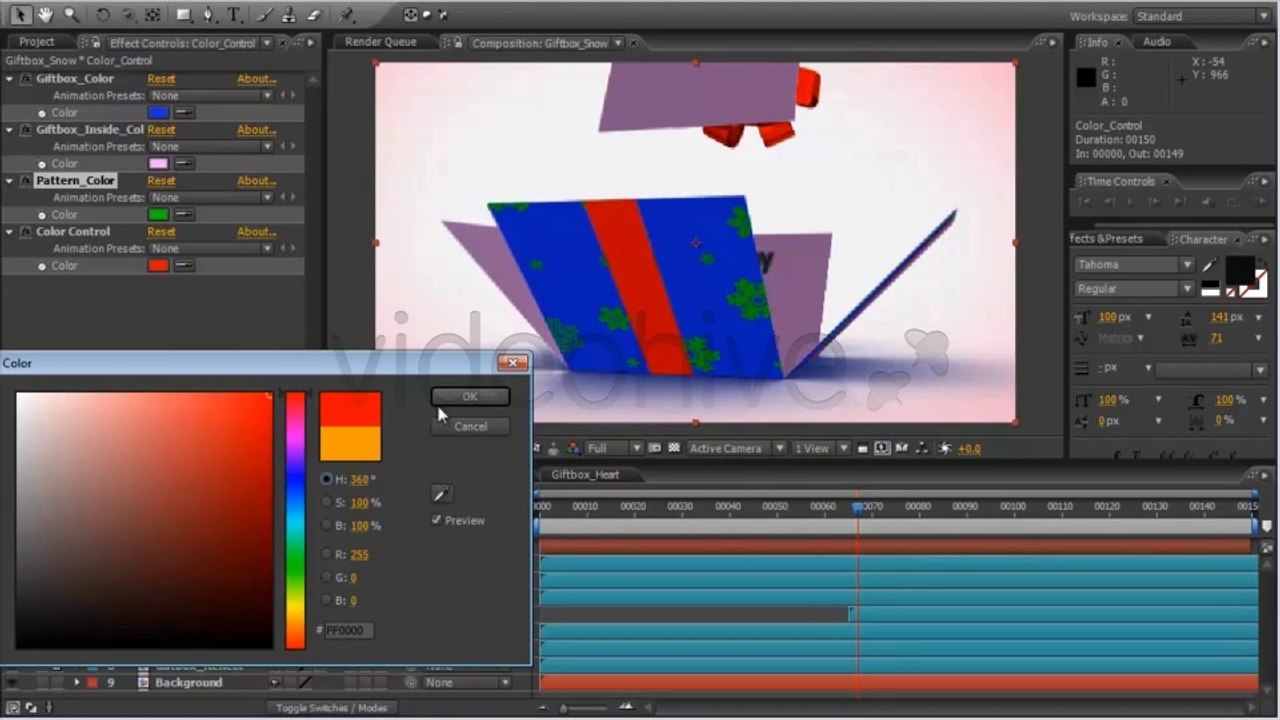The image size is (1280, 720).
Task: Open Giftbox_Color Animation Presets dropdown
Action: point(211,96)
